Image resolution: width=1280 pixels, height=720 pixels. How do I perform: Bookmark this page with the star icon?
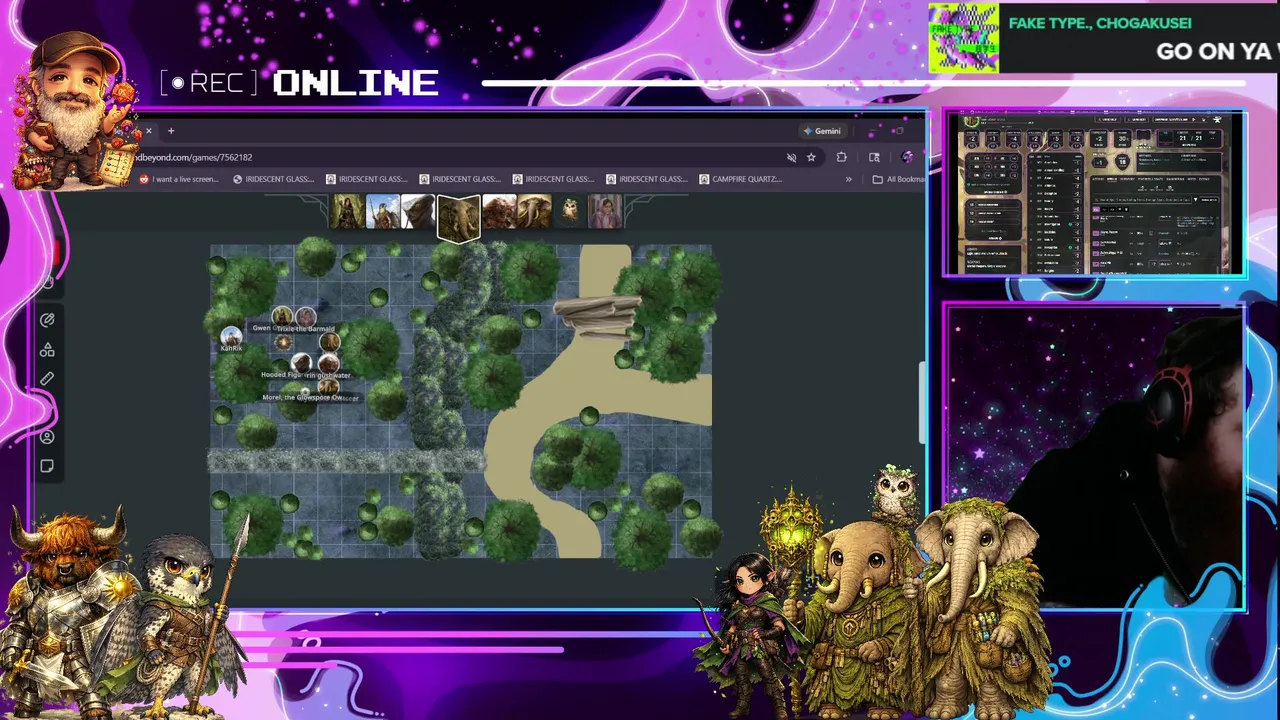click(x=811, y=157)
